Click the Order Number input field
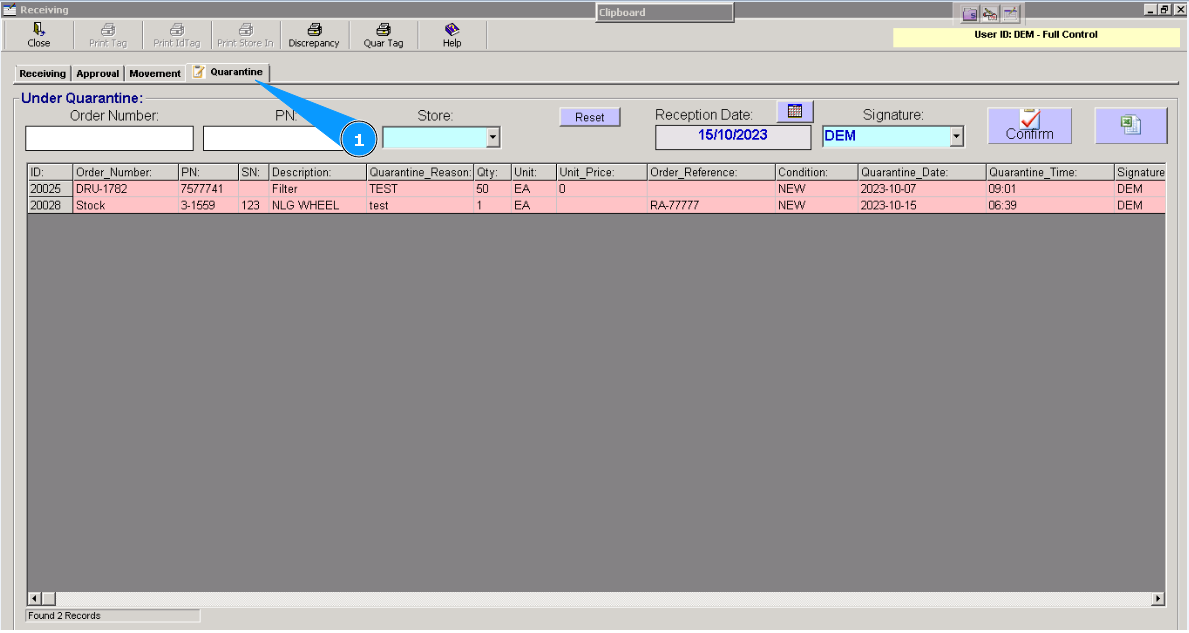This screenshot has height=633, width=1189. [x=110, y=137]
